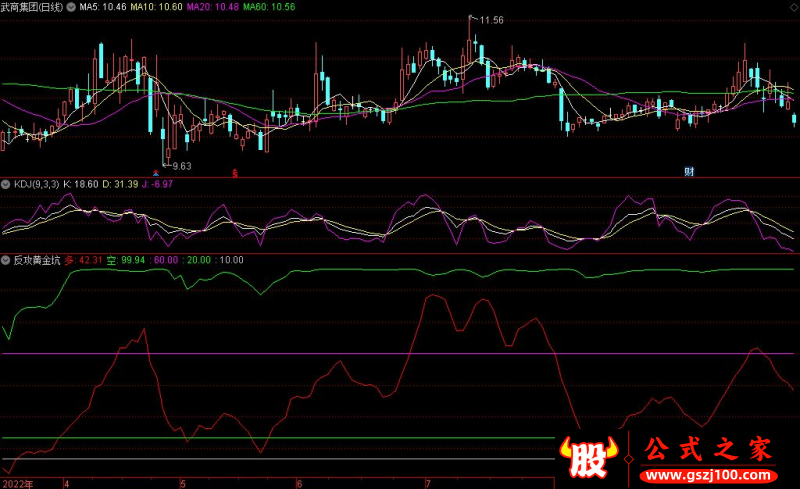This screenshot has height=489, width=800.
Task: Click the 9.63 low price marker
Action: coord(182,166)
